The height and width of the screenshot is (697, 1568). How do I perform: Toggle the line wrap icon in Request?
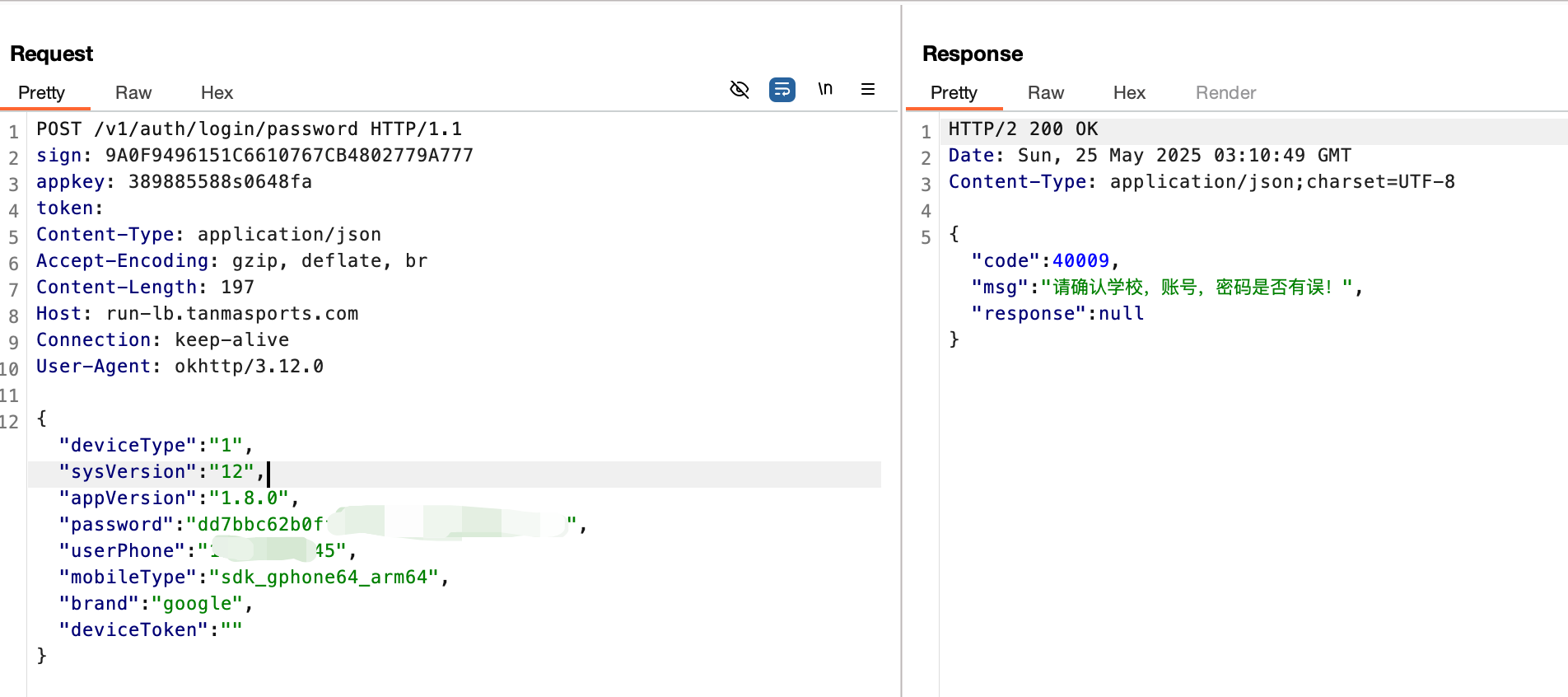click(782, 89)
